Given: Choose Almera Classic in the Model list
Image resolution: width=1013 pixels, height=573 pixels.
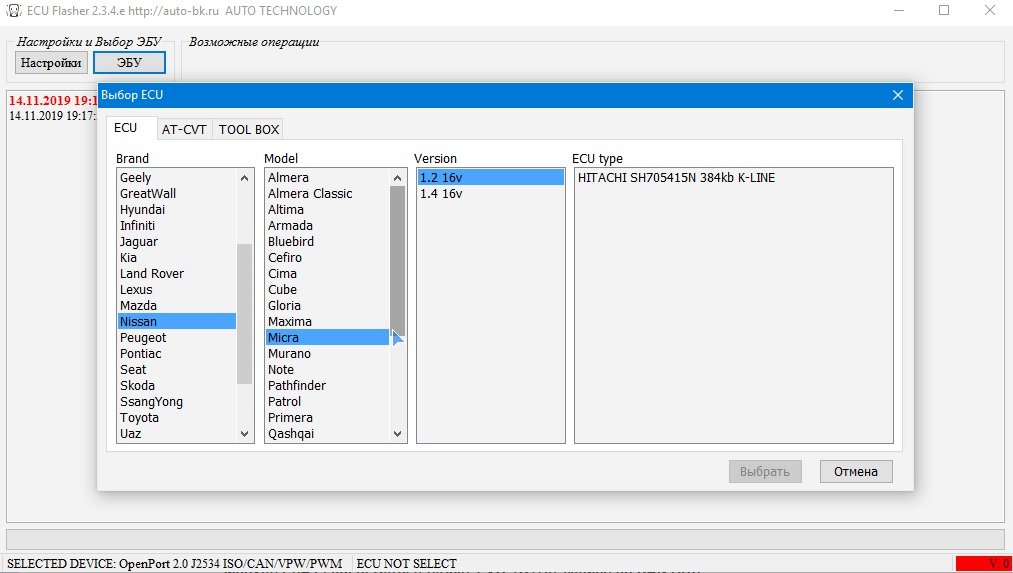Looking at the screenshot, I should pyautogui.click(x=328, y=194).
